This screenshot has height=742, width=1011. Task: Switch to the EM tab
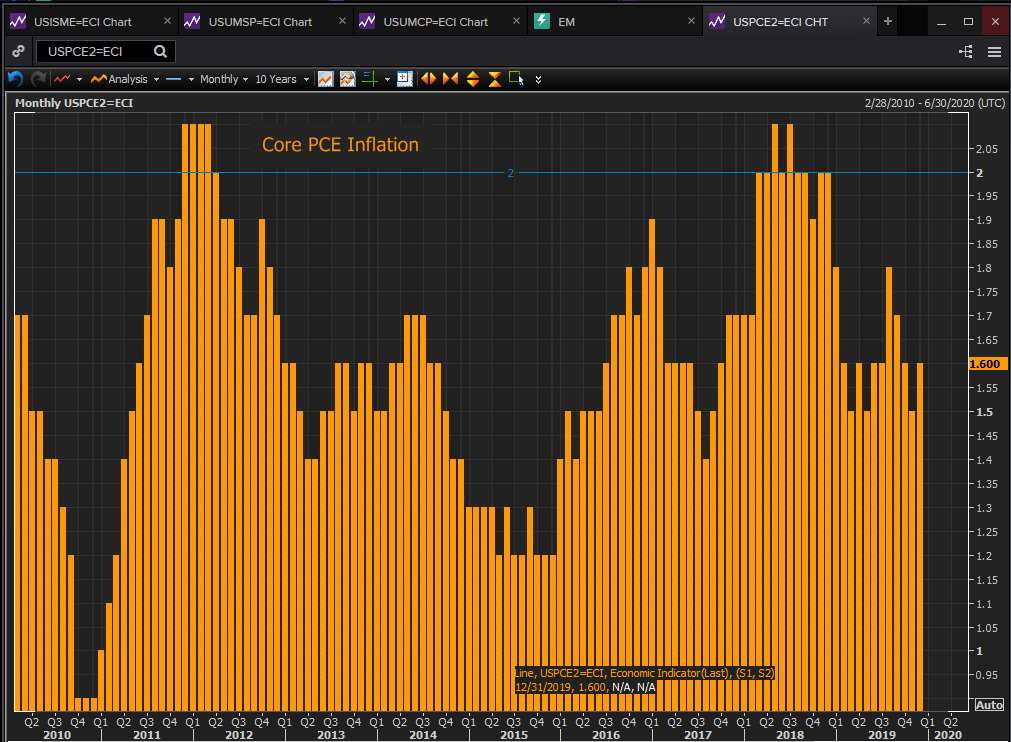tap(566, 21)
